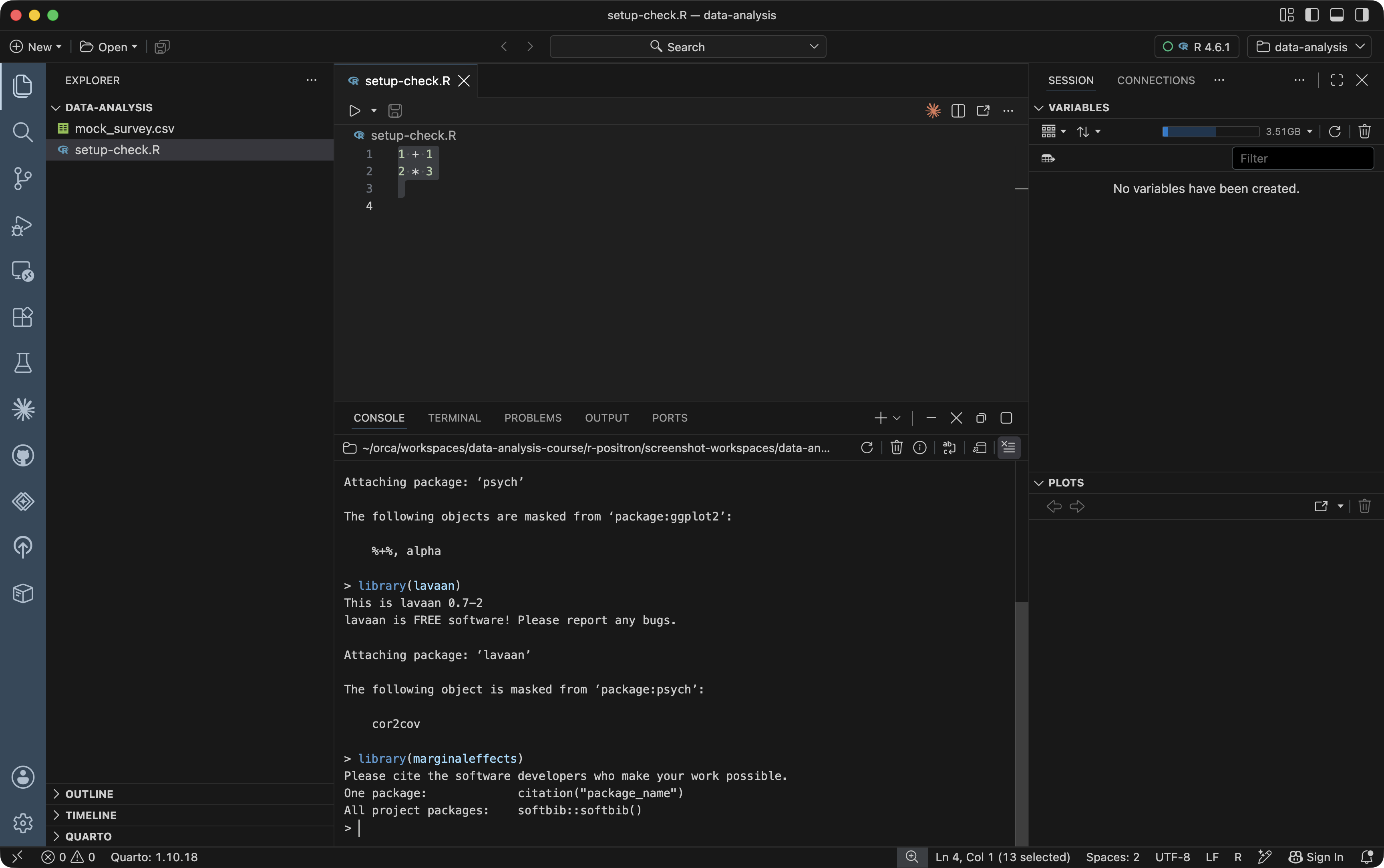The height and width of the screenshot is (868, 1384).
Task: Click Sign In in status bar
Action: coord(1316,857)
